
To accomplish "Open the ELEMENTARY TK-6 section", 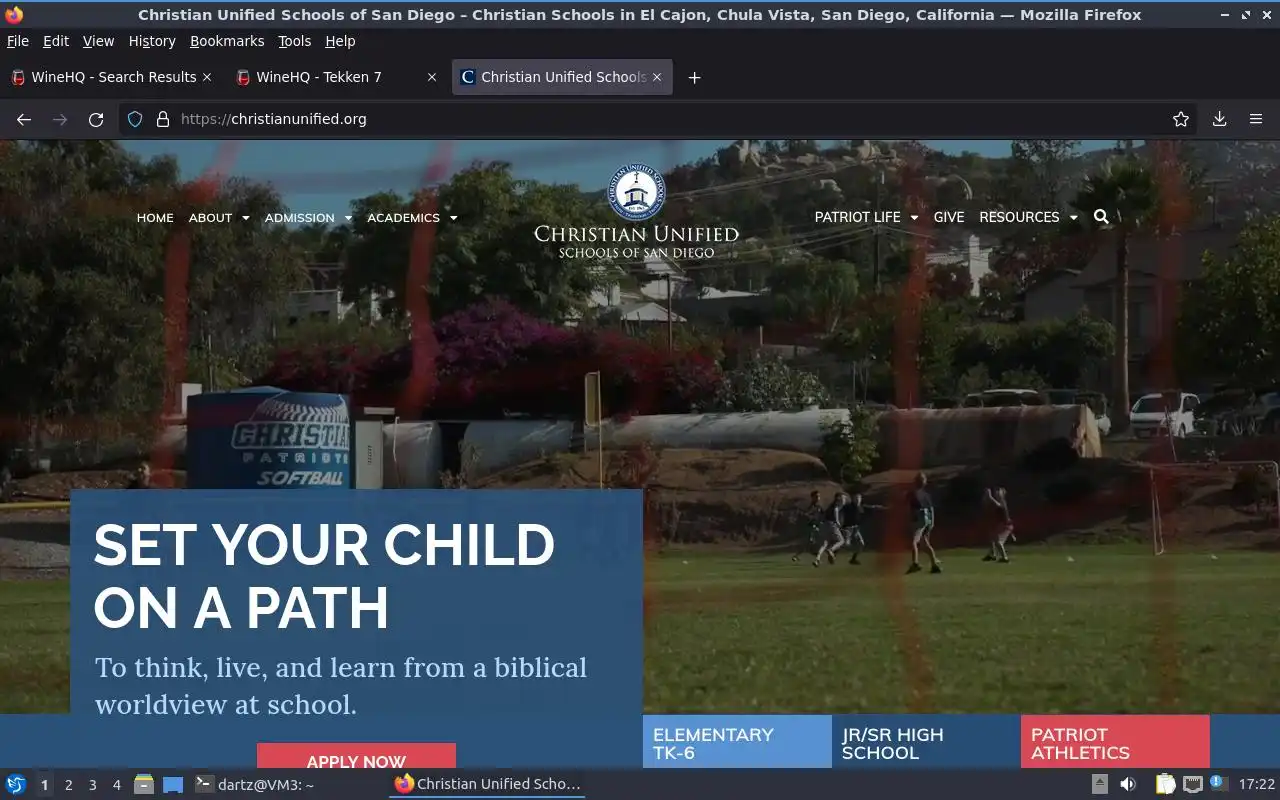I will pos(737,742).
